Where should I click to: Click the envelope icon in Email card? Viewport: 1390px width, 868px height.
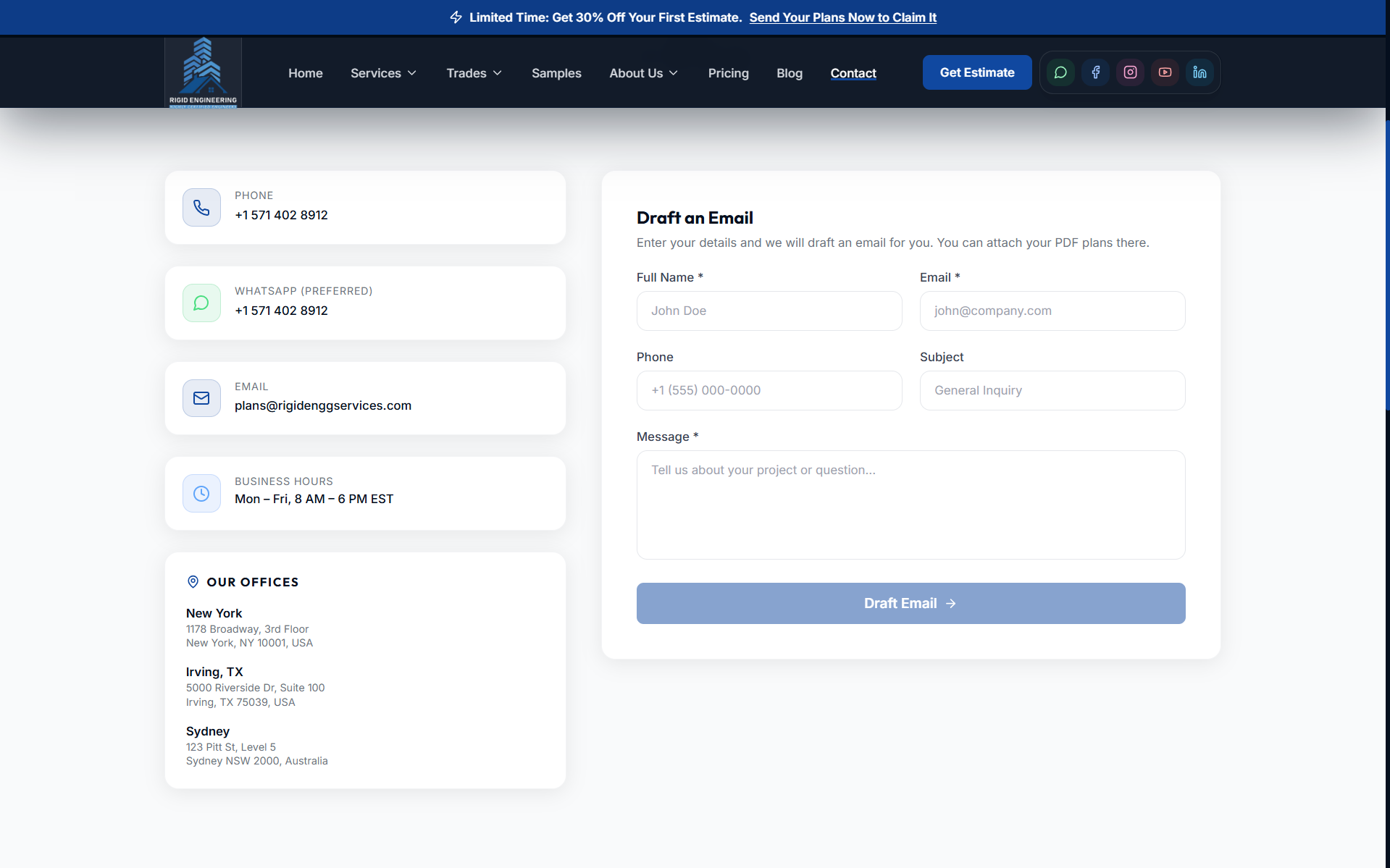[201, 398]
